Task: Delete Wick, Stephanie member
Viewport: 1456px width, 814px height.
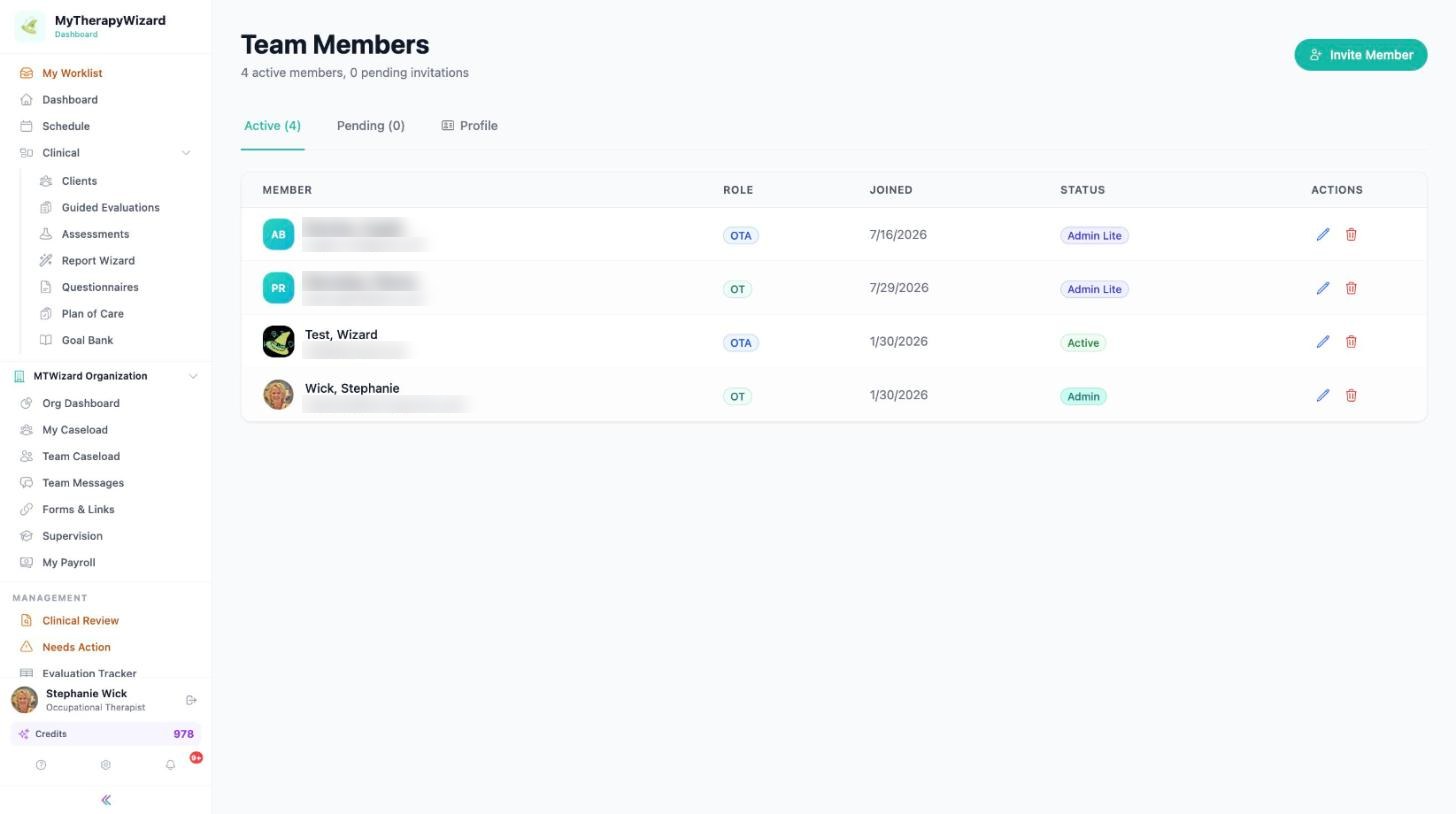Action: pos(1351,395)
